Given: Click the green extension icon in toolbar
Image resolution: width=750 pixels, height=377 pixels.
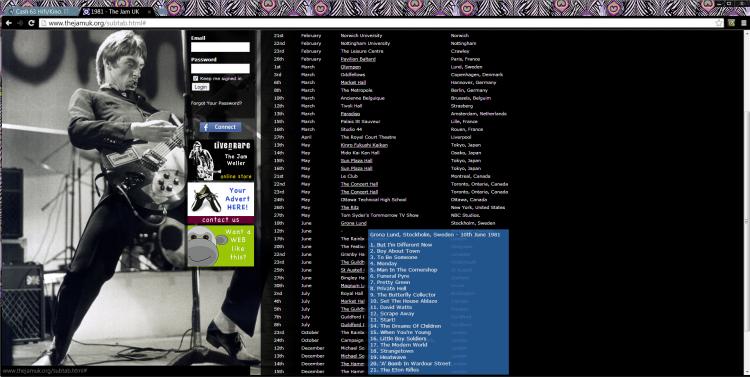Looking at the screenshot, I should coord(731,23).
